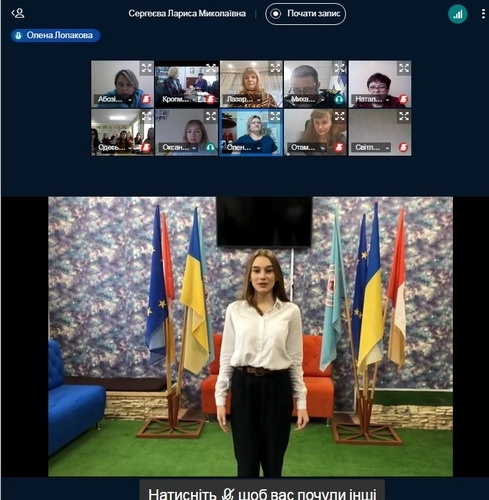Viewport: 489px width, 500px height.
Task: Unmute via crossed microphone icon in bottom notice
Action: point(228,494)
